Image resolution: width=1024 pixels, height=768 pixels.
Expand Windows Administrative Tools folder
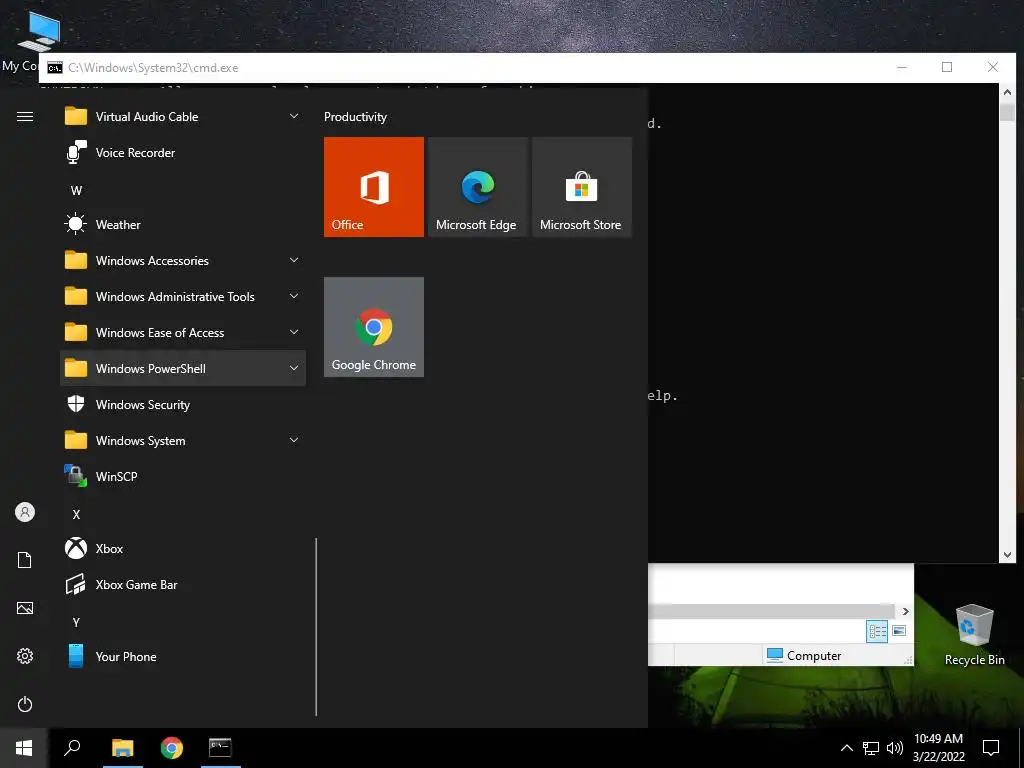(182, 296)
